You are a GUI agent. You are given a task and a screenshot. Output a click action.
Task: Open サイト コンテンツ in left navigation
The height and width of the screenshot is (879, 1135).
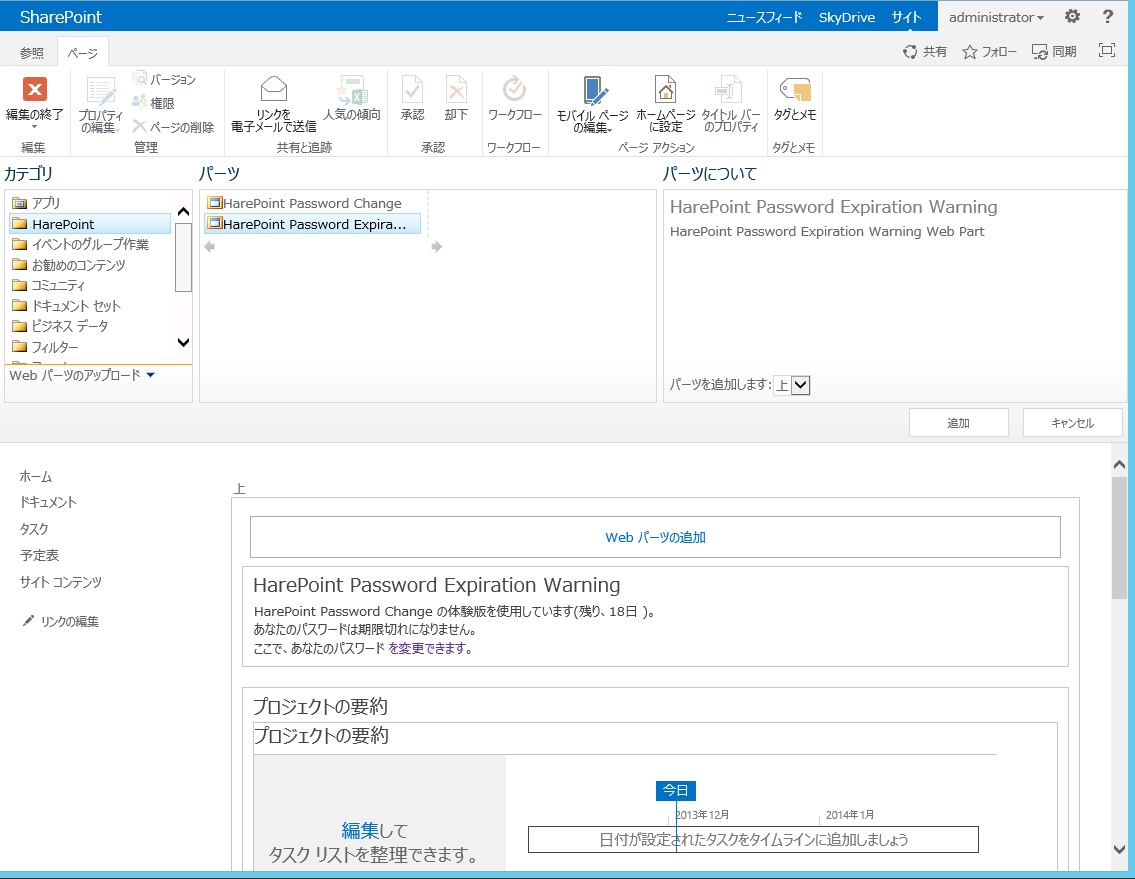pyautogui.click(x=60, y=582)
